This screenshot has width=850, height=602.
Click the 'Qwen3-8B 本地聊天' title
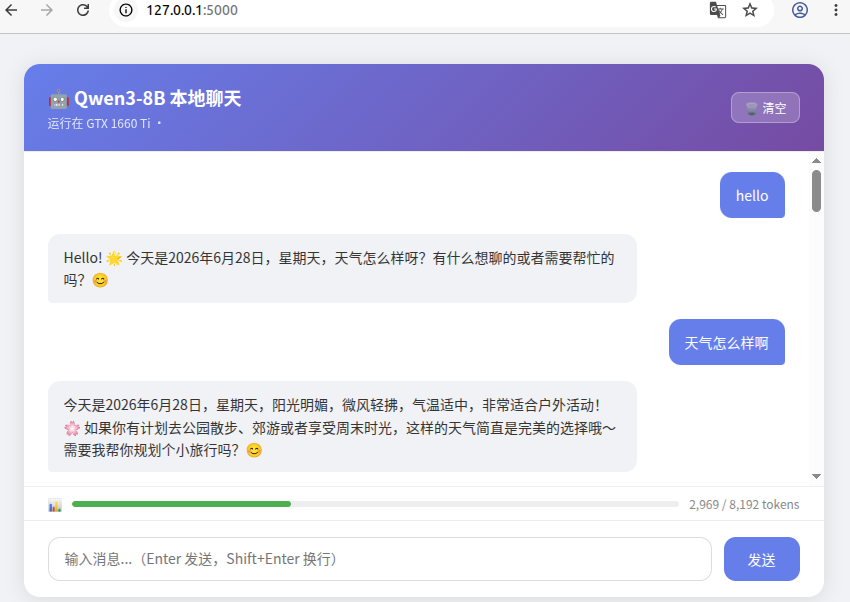coord(157,99)
